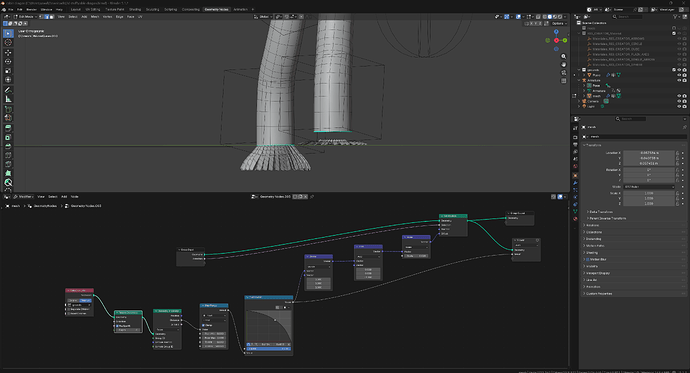This screenshot has width=690, height=373.
Task: Enable vertex select mode
Action: (41, 17)
